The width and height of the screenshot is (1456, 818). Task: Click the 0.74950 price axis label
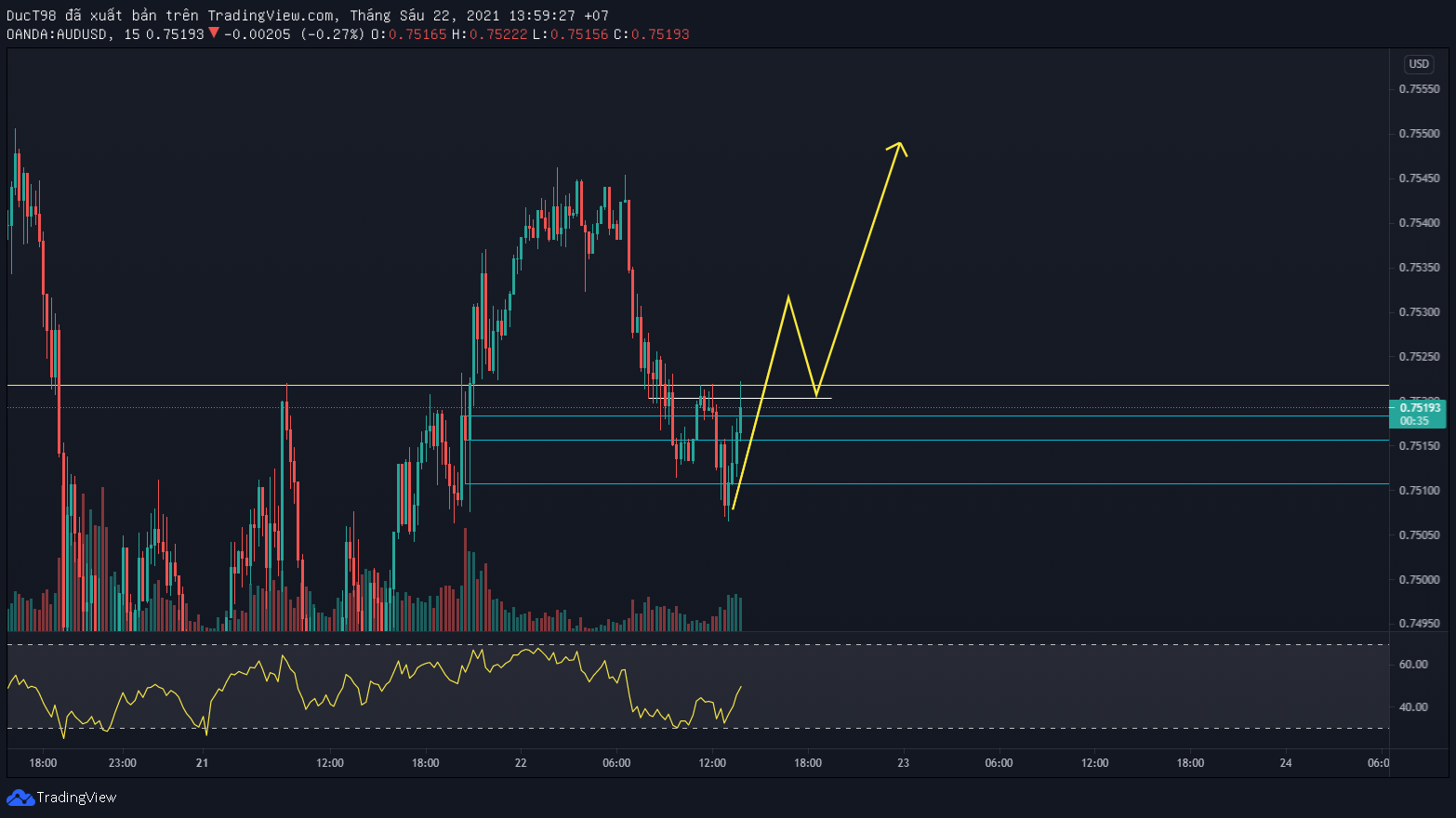click(1420, 624)
